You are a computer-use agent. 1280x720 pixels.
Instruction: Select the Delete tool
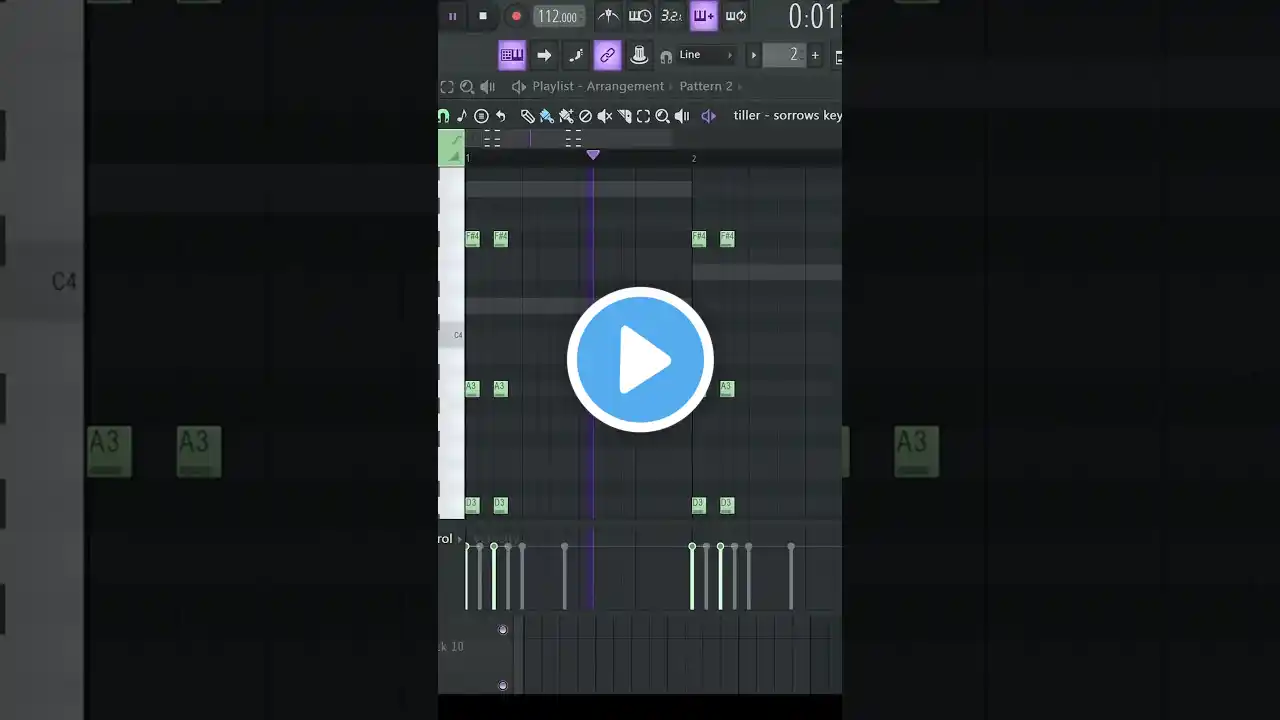coord(586,116)
